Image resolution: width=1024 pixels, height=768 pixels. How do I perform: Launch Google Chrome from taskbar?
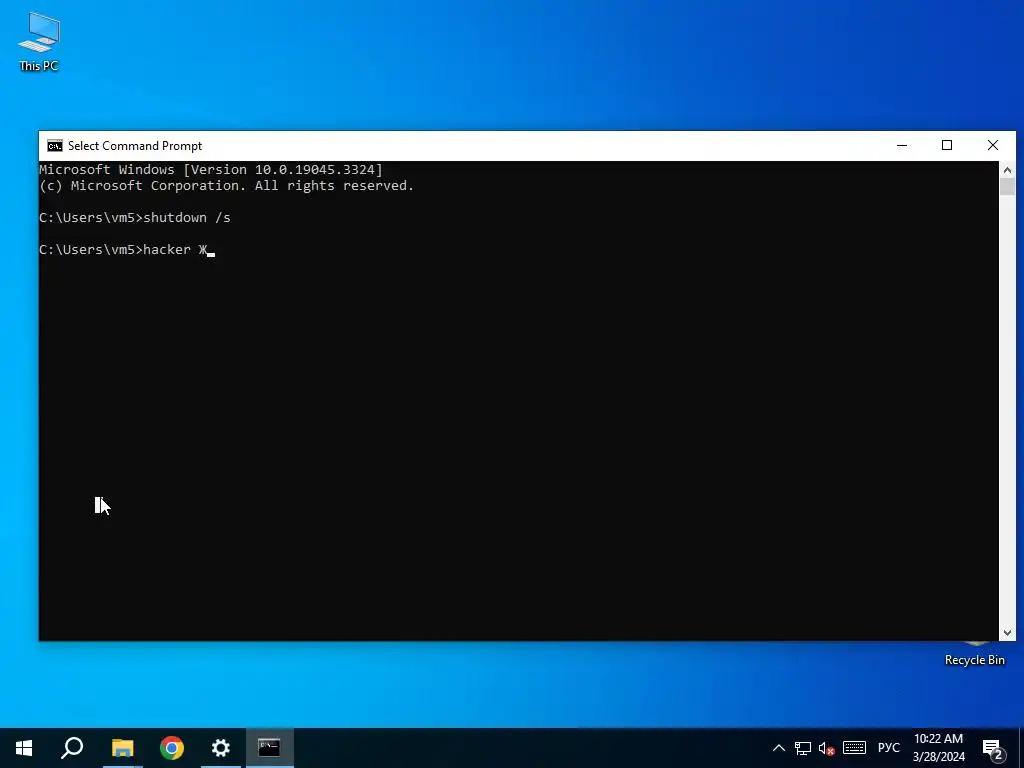[x=172, y=748]
